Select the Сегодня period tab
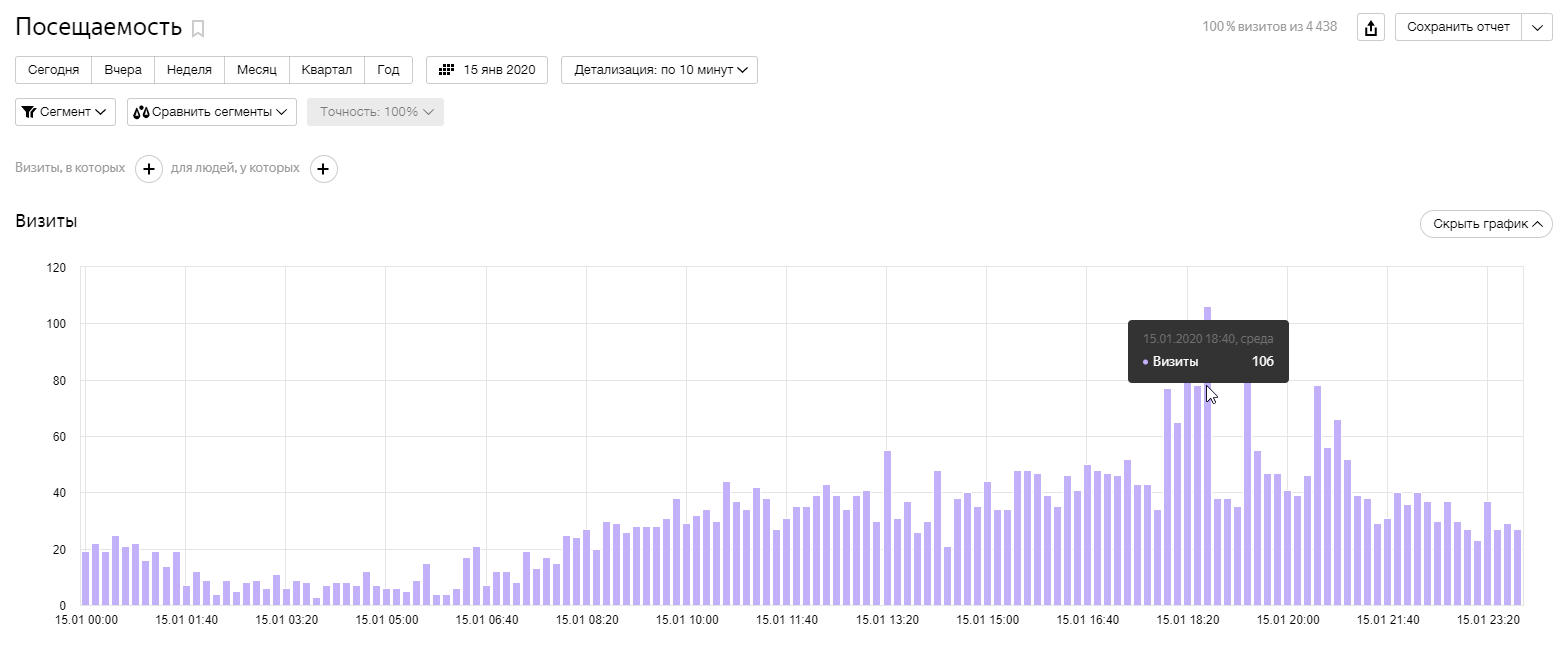This screenshot has width=1560, height=655. pos(54,70)
